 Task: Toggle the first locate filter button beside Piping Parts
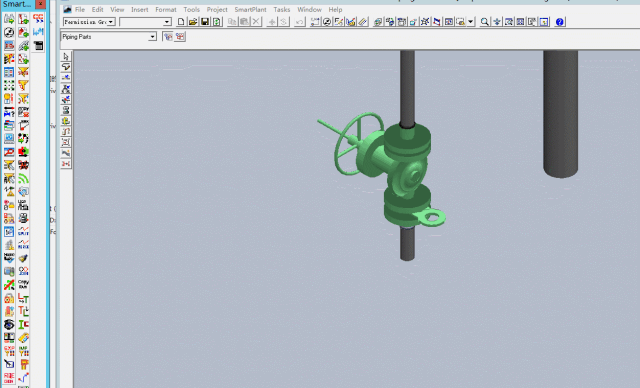168,37
